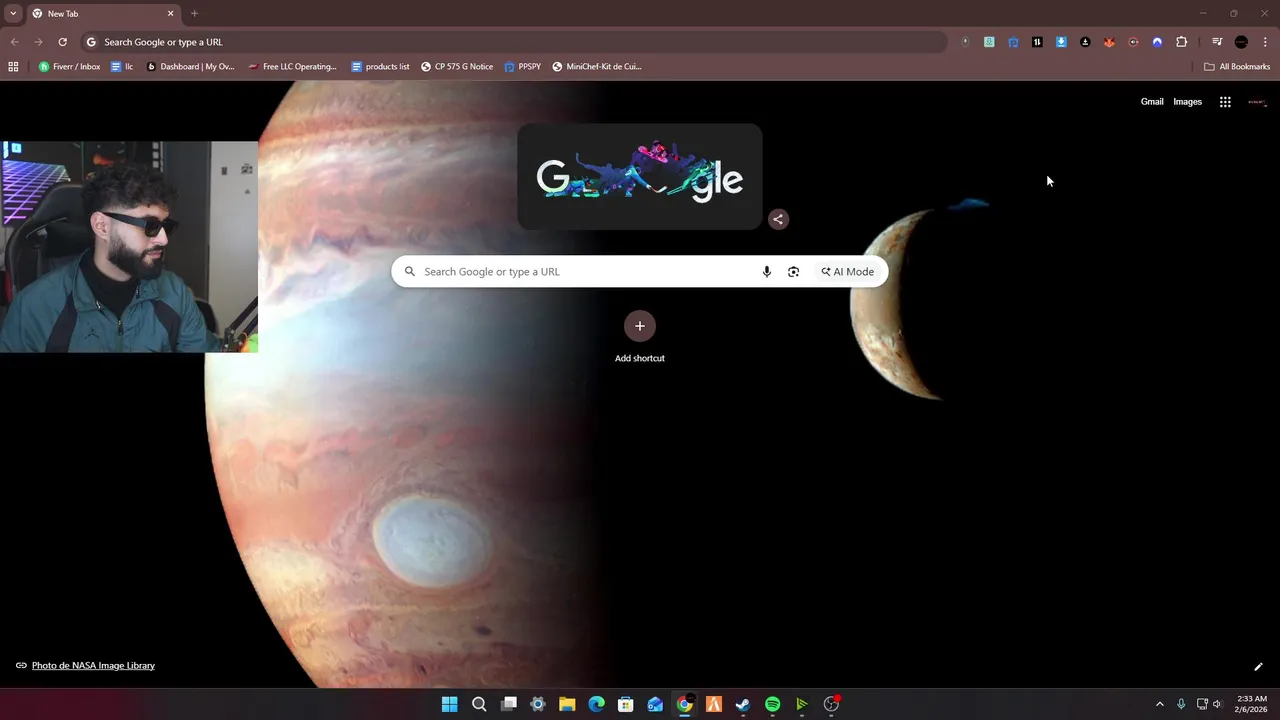This screenshot has height=720, width=1280.
Task: Click the voice search microphone icon
Action: coord(767,272)
